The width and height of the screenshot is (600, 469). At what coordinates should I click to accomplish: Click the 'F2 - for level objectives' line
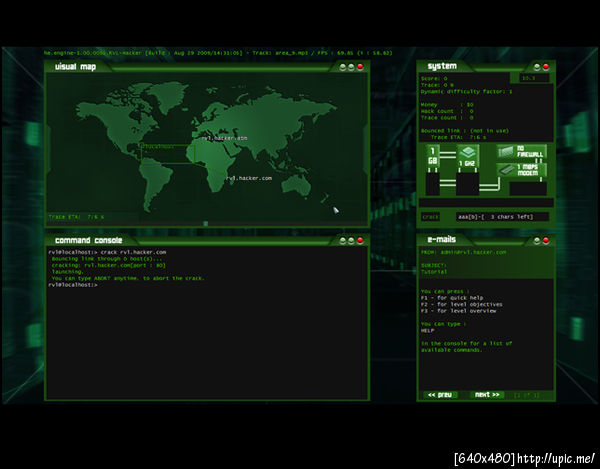461,304
